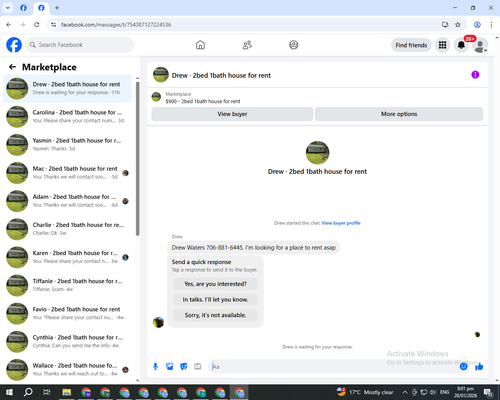Open account avatar menu
The image size is (500, 400).
click(x=480, y=46)
